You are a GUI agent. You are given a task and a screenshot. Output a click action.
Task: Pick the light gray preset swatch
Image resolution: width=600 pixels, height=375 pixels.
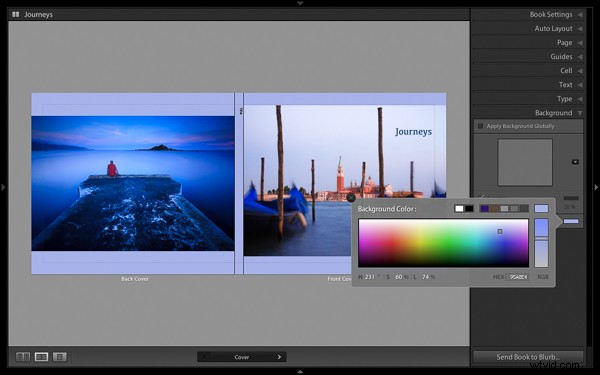pyautogui.click(x=504, y=209)
